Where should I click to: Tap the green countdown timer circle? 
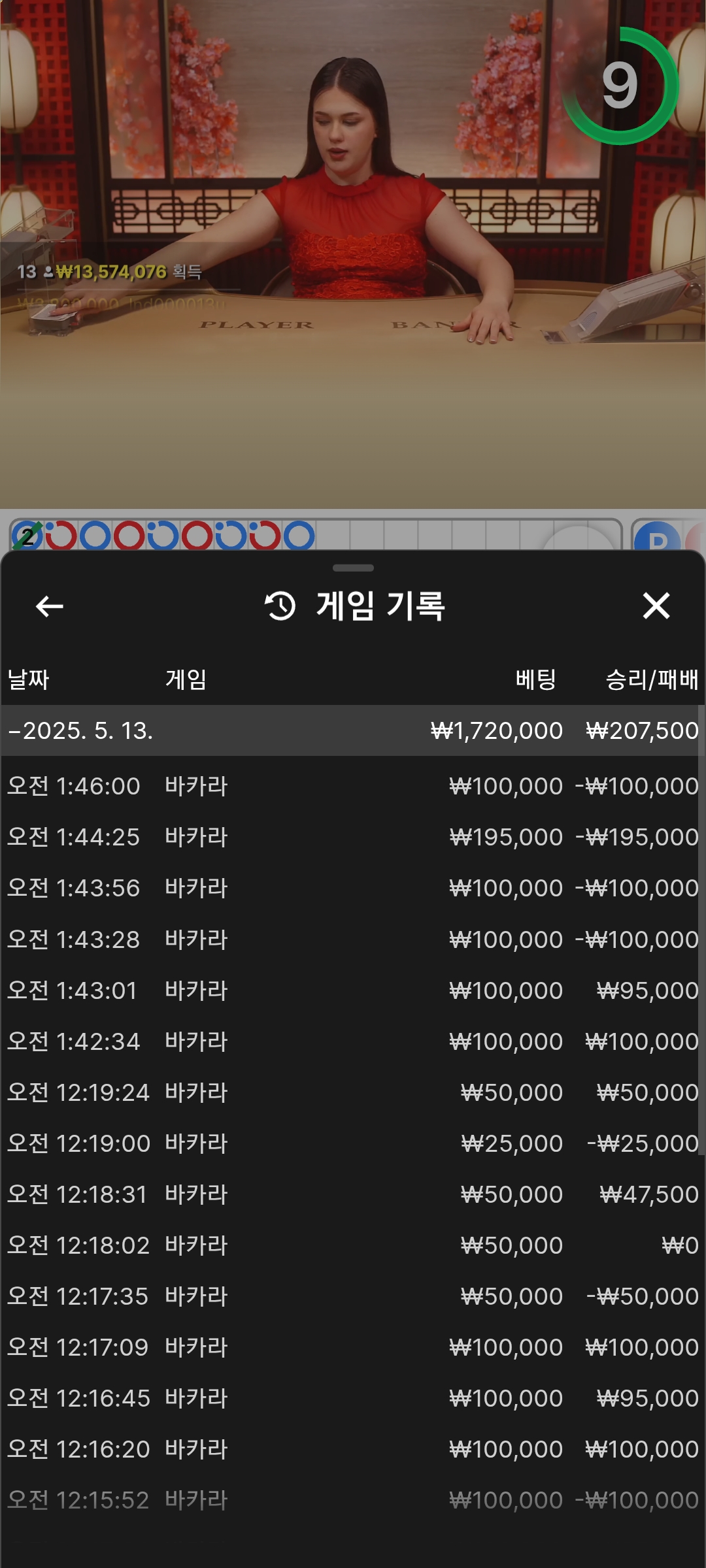point(620,86)
